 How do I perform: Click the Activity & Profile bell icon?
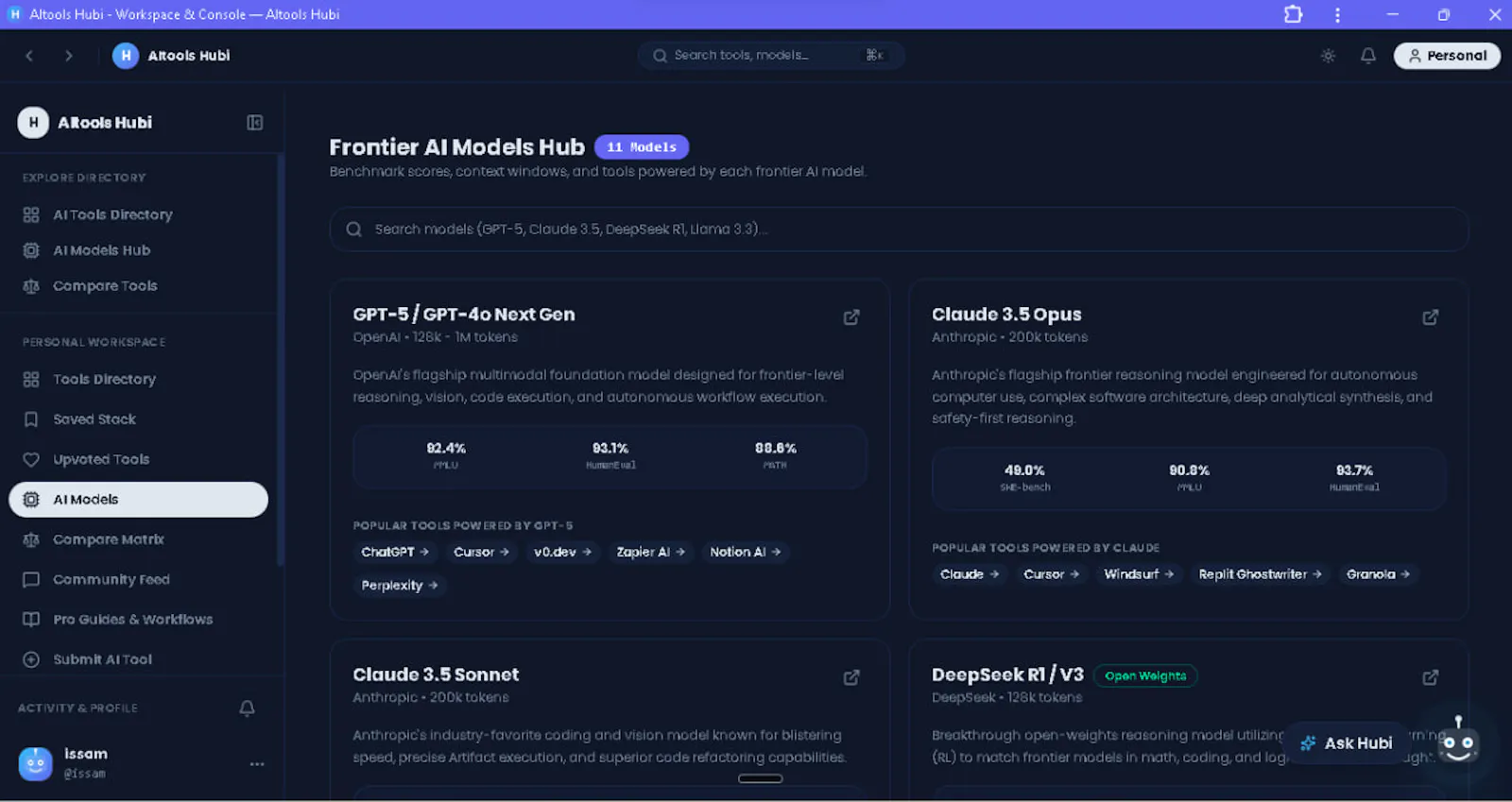247,708
